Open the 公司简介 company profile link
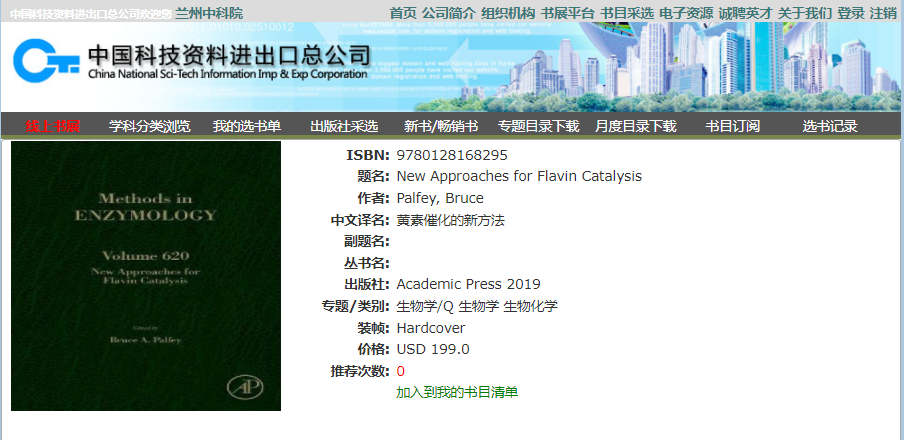 click(449, 13)
